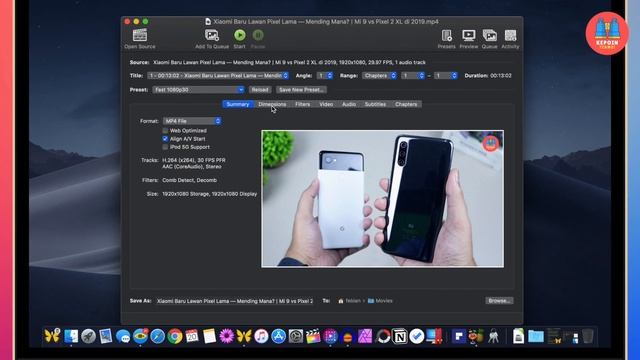640x360 pixels.
Task: Switch to the Filters tab
Action: tap(302, 104)
